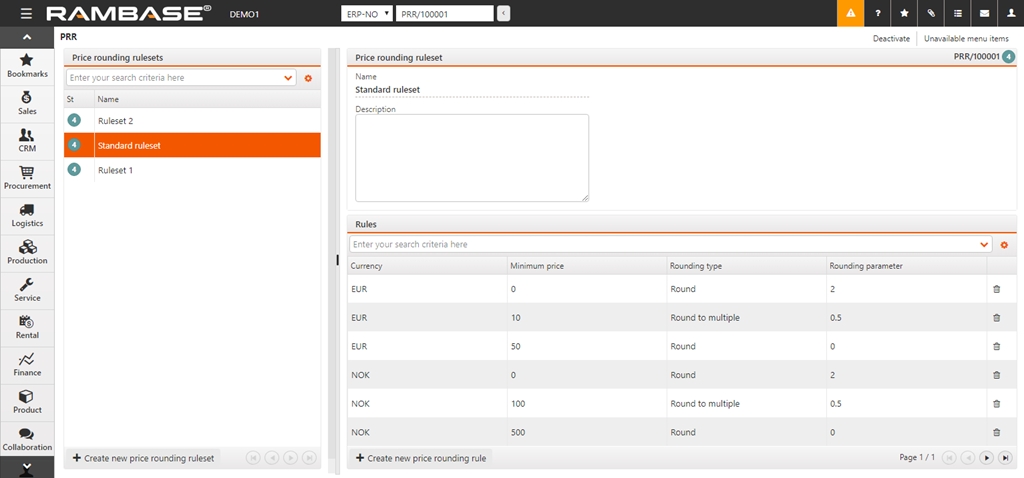Open the Production module
This screenshot has width=1024, height=478.
point(27,251)
